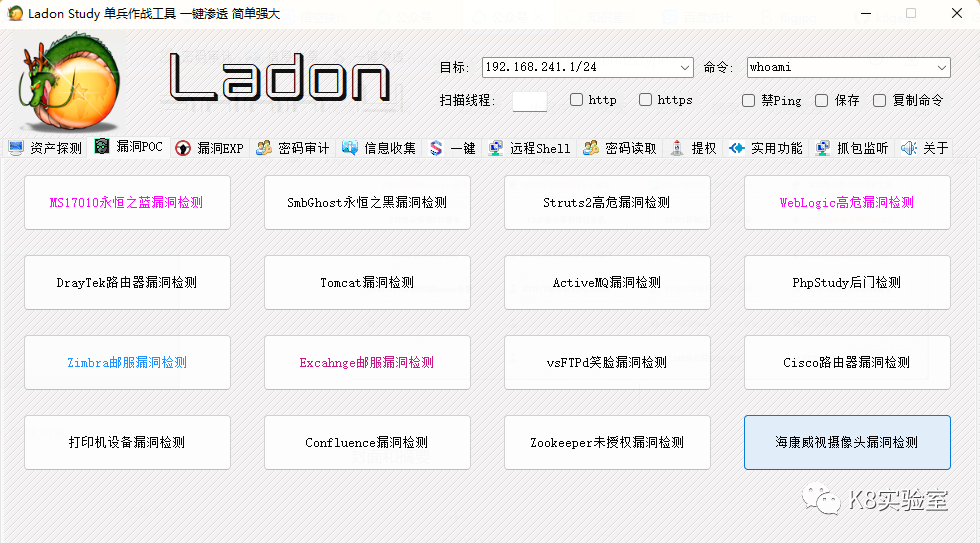This screenshot has width=980, height=543.
Task: Open the 关于 tab
Action: pos(925,148)
